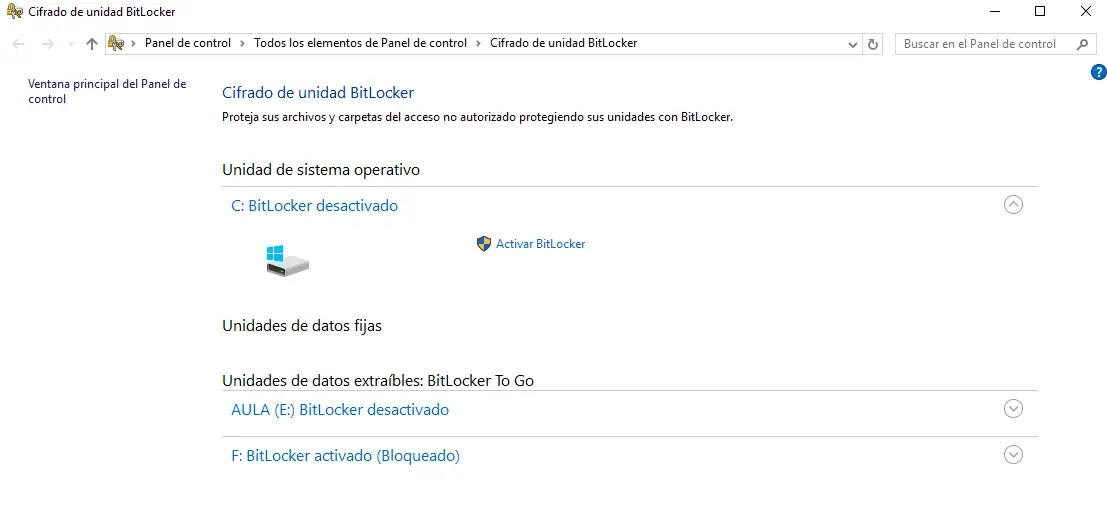1107x515 pixels.
Task: Go up one level with the up arrow
Action: click(92, 44)
